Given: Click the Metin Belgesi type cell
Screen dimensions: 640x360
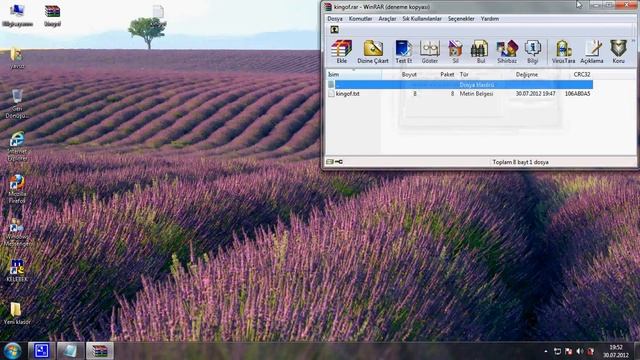Looking at the screenshot, I should [476, 93].
